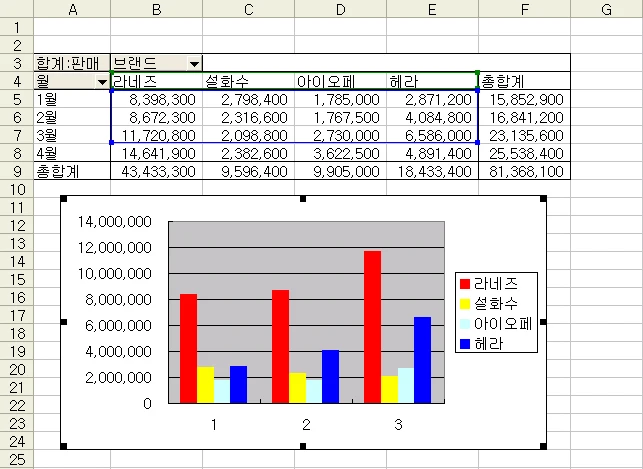The image size is (643, 469).
Task: Click cell with value 4,084,800
Action: pyautogui.click(x=432, y=117)
